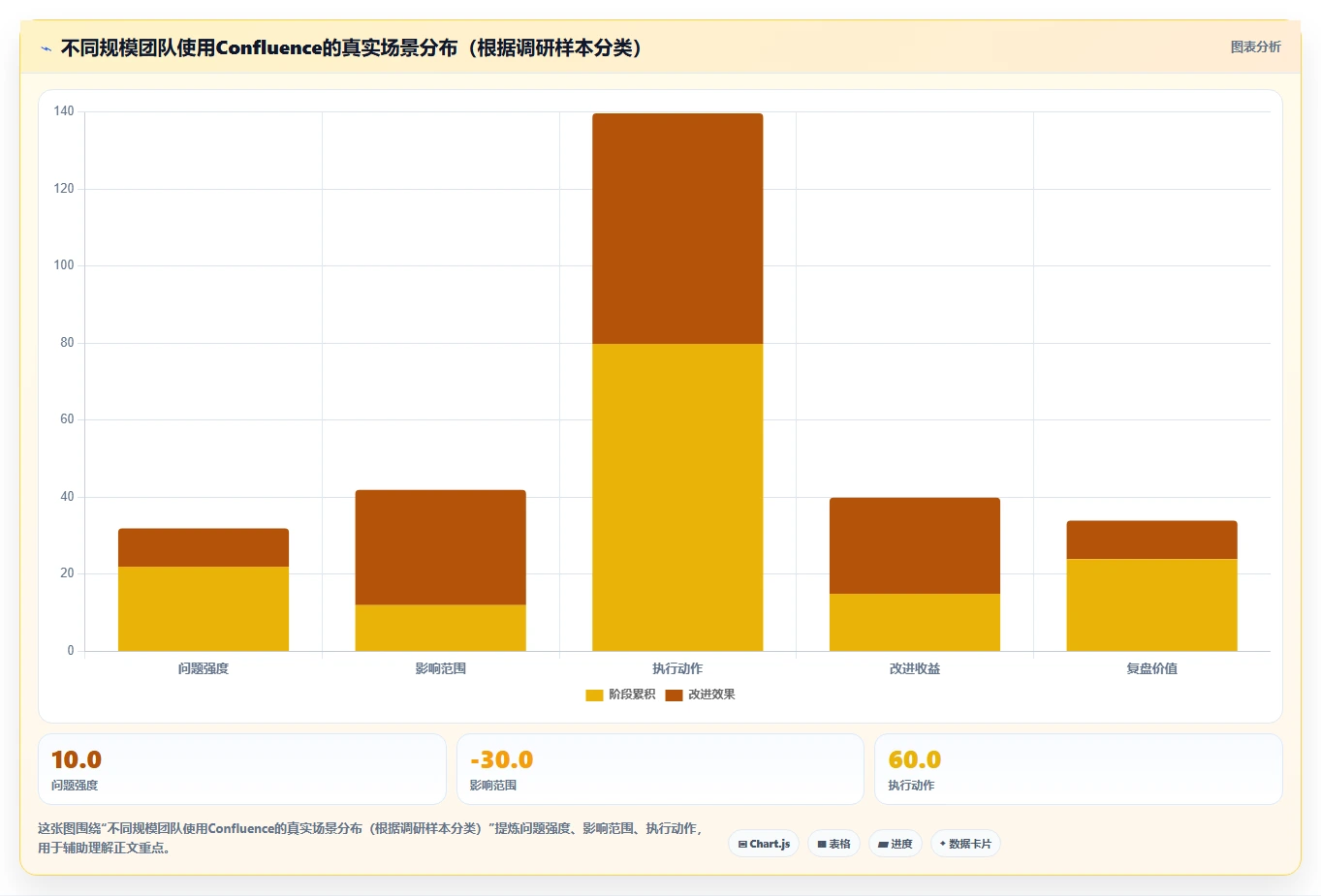Toggle the 改进效果 legend swatch
The height and width of the screenshot is (896, 1321).
tap(674, 695)
